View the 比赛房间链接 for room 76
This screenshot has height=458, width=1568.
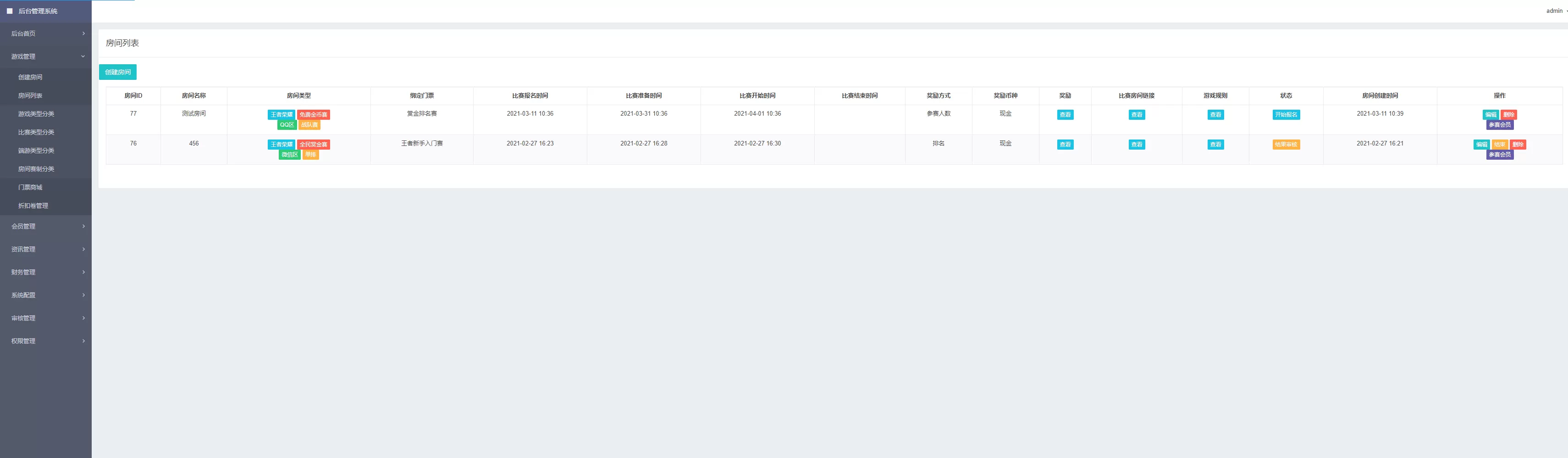1136,145
